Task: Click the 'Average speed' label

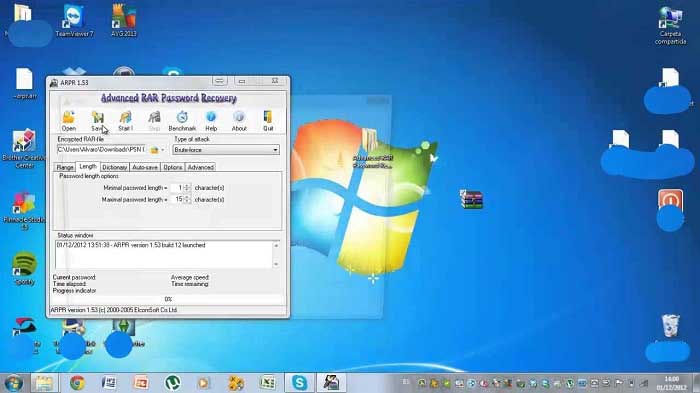Action: pyautogui.click(x=190, y=277)
